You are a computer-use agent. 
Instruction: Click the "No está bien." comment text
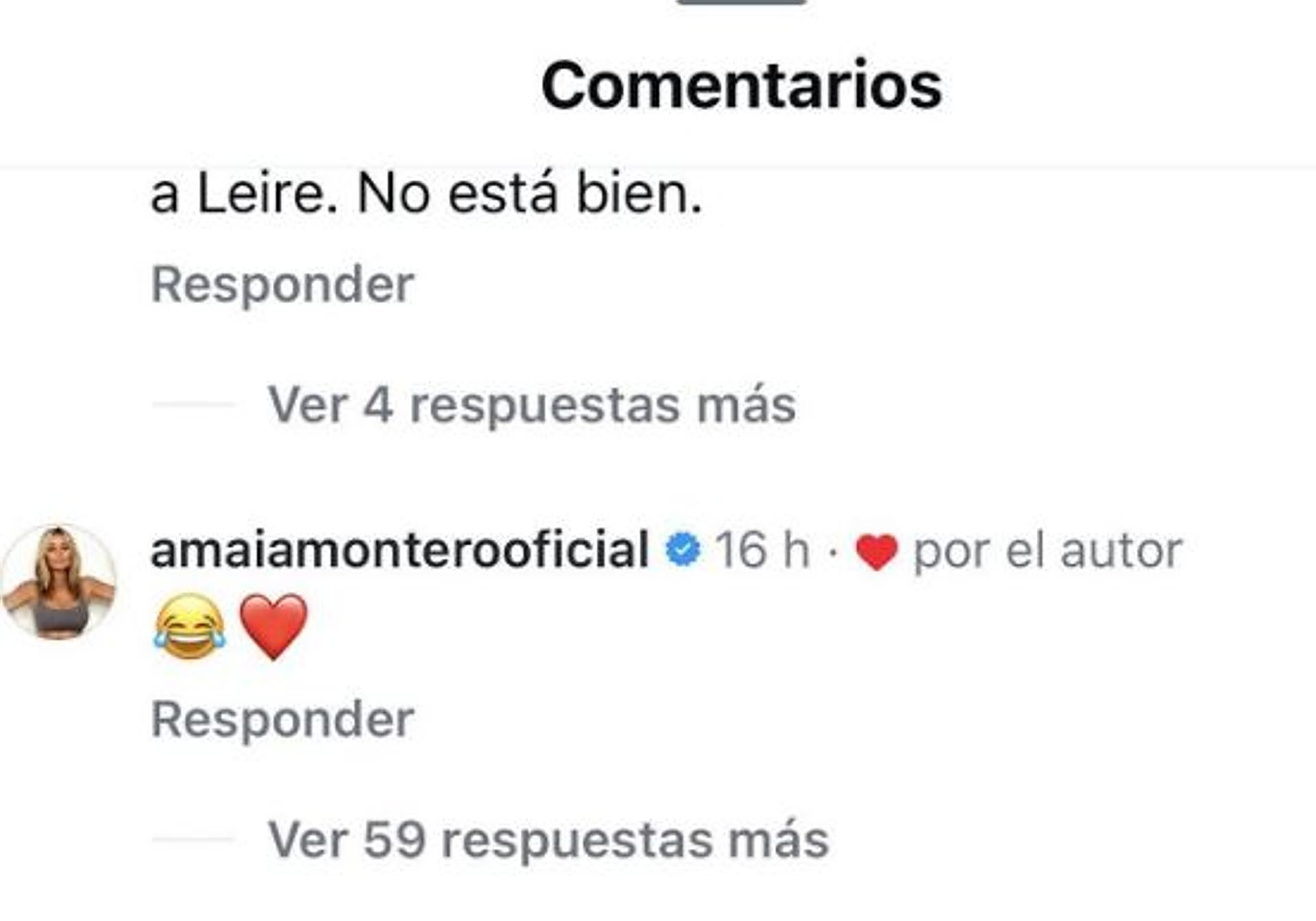529,195
